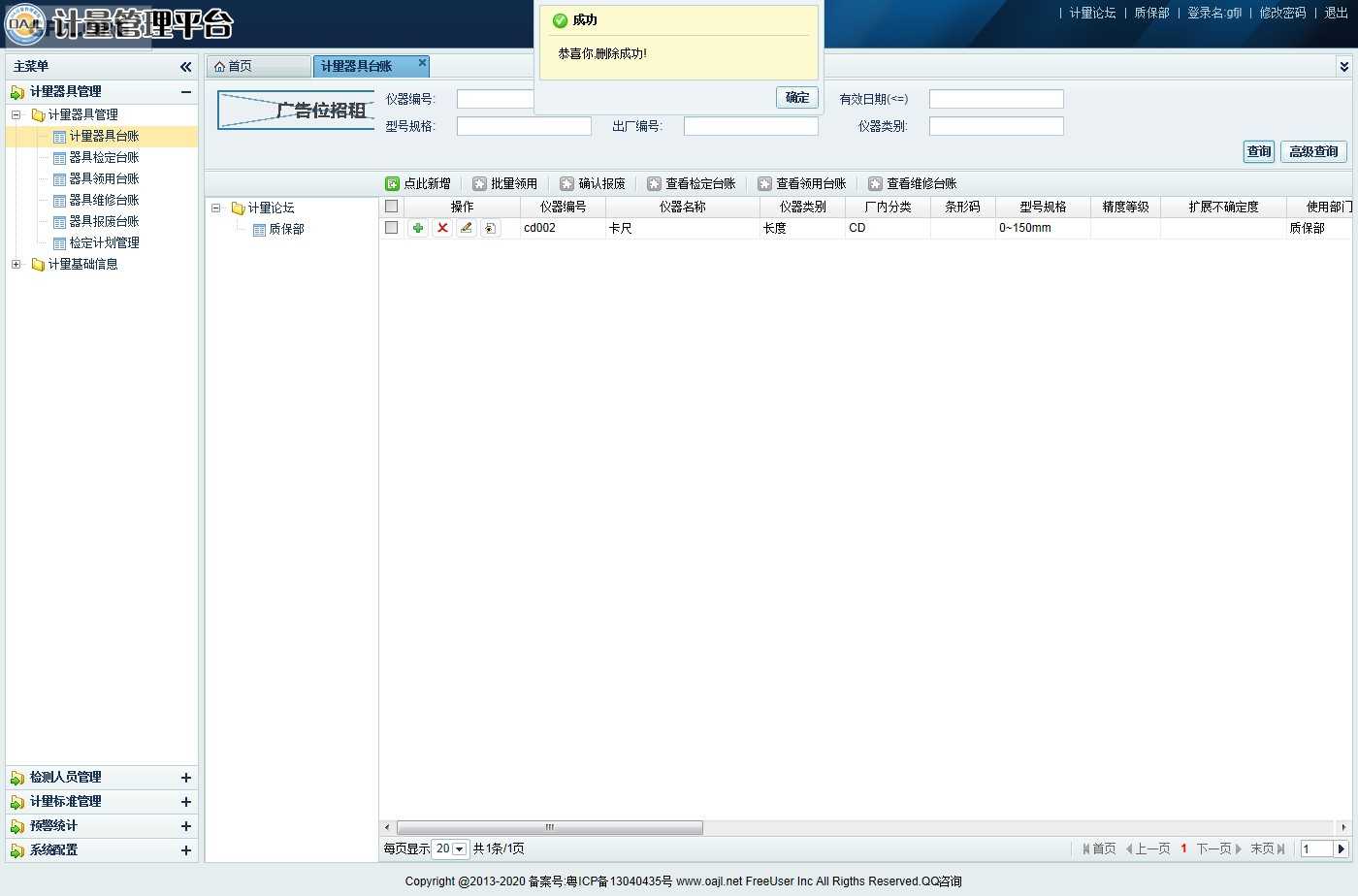The image size is (1358, 896).
Task: Collapse the main menu sidebar with double-arrow icon
Action: 185,66
